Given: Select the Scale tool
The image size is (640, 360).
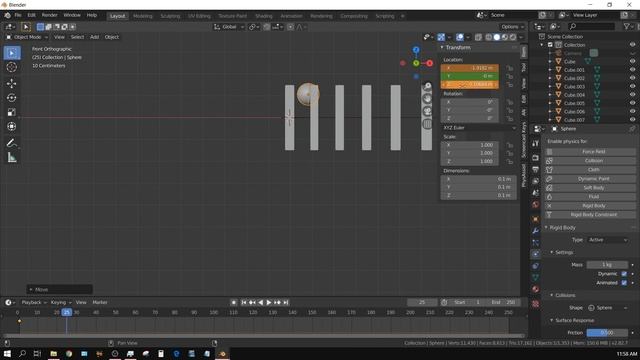Looking at the screenshot, I should point(12,112).
